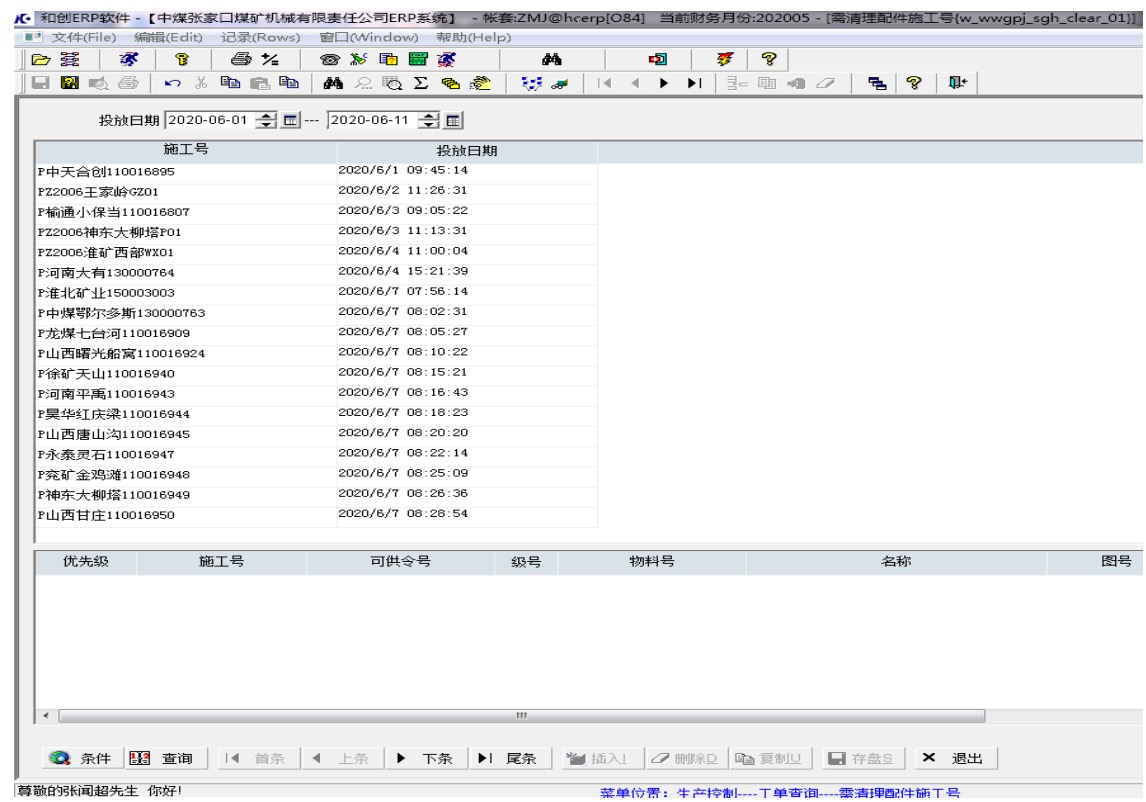Click the 可供令号 column header

tap(401, 562)
